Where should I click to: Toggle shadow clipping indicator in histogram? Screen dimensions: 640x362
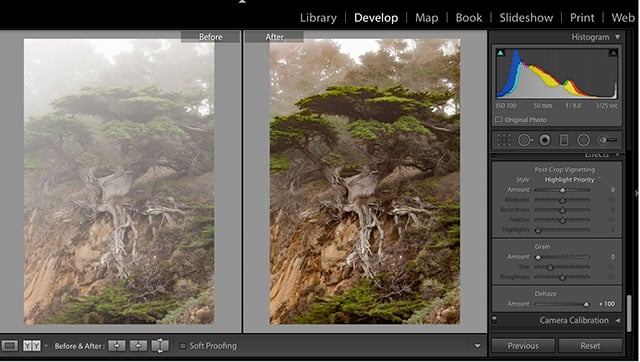pyautogui.click(x=500, y=53)
